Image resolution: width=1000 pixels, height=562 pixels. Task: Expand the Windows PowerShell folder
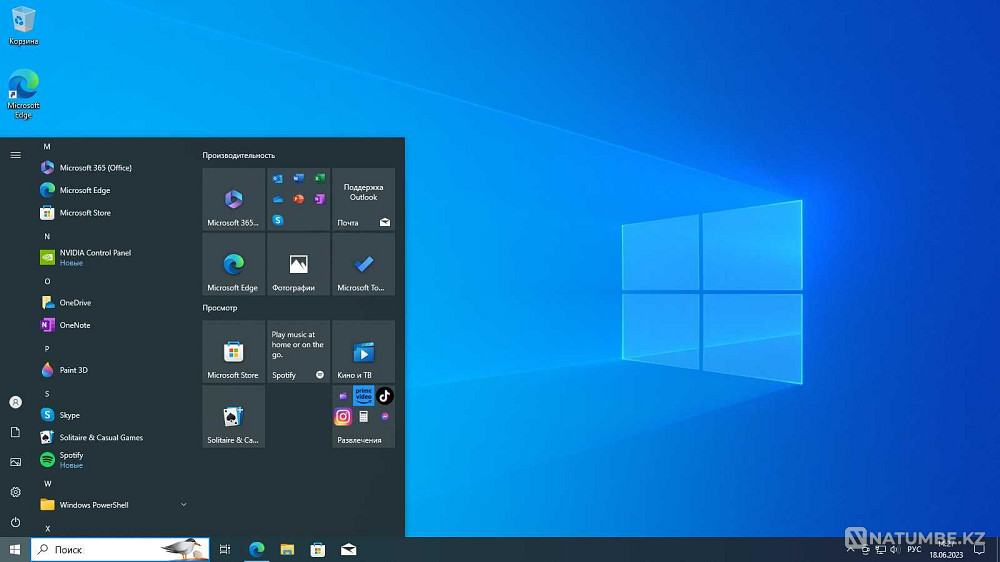(115, 505)
